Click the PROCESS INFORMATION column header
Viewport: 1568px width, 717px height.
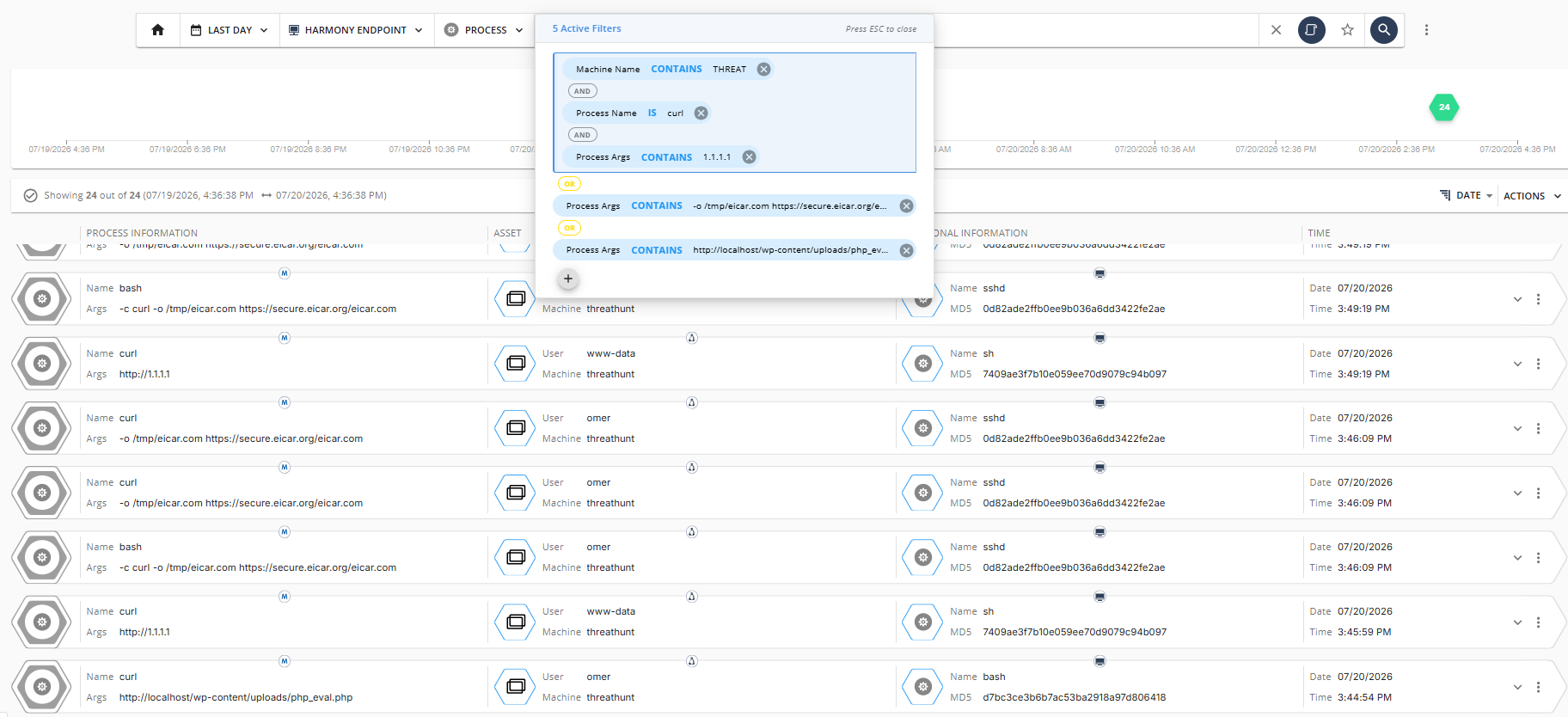tap(142, 233)
